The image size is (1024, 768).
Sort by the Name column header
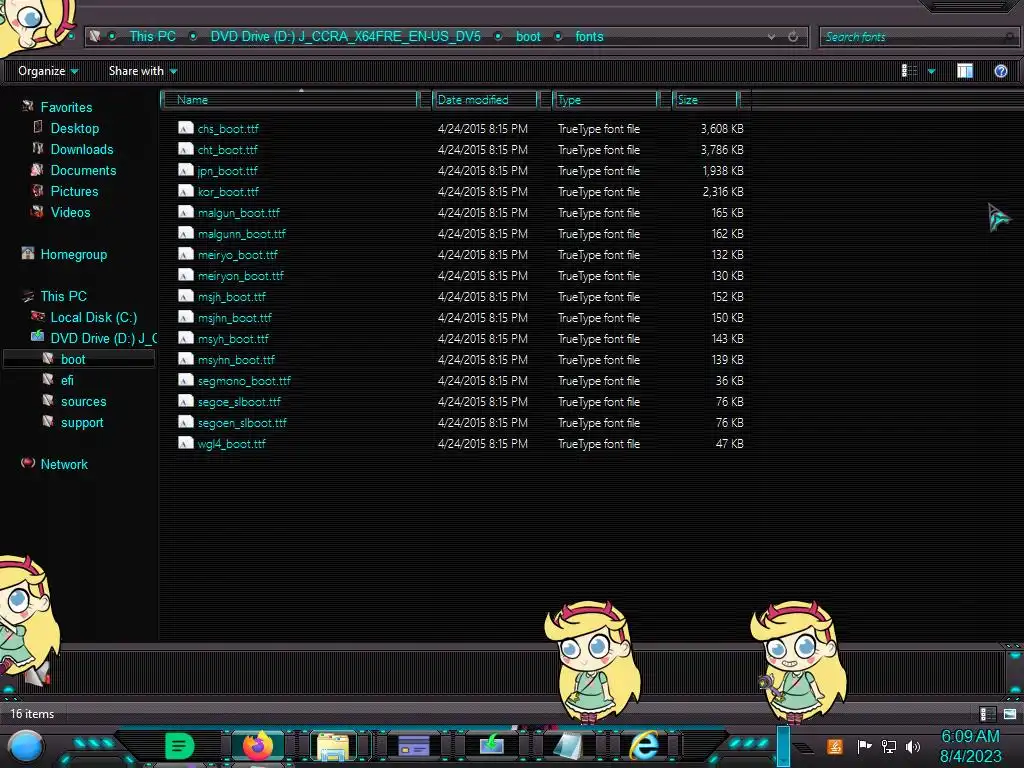(x=291, y=100)
